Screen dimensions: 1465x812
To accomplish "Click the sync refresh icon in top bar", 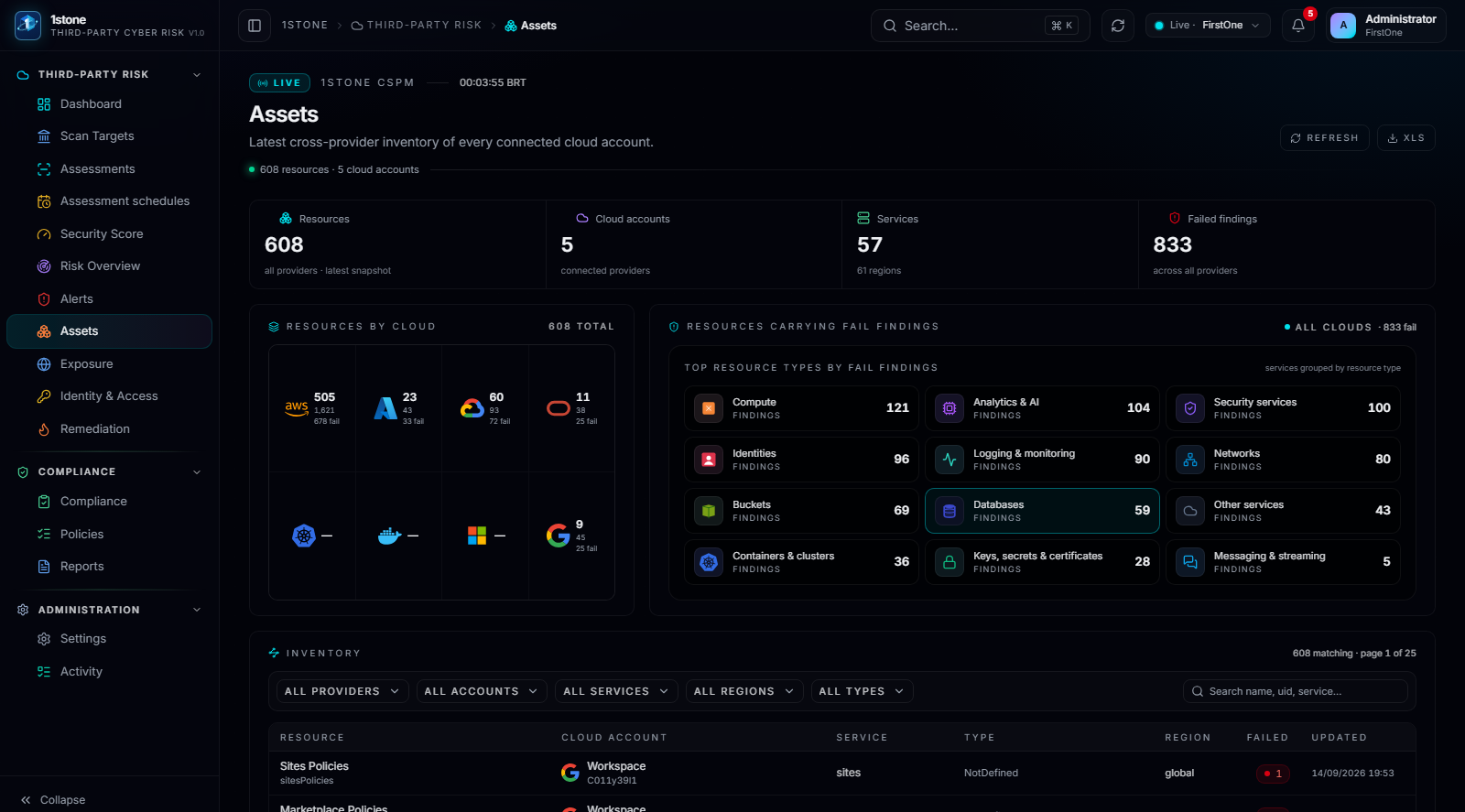I will (1118, 26).
